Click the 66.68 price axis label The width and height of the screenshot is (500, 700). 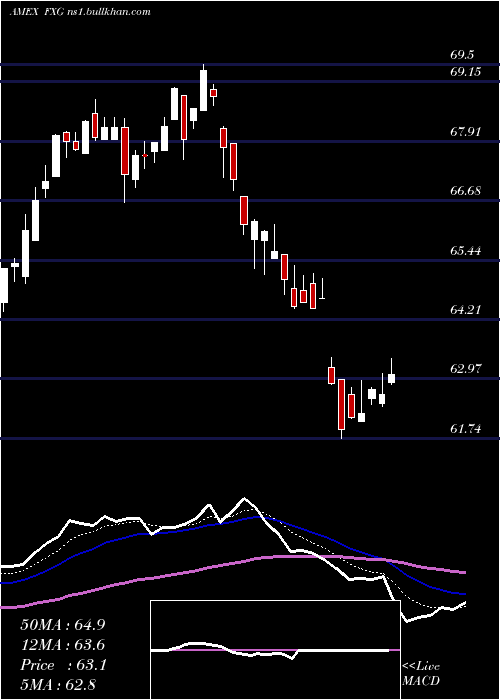466,191
